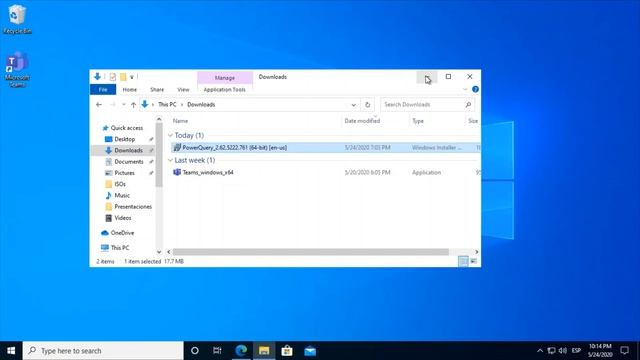Collapse the Last week (1) group
Viewport: 640px width, 360px height.
(x=170, y=160)
